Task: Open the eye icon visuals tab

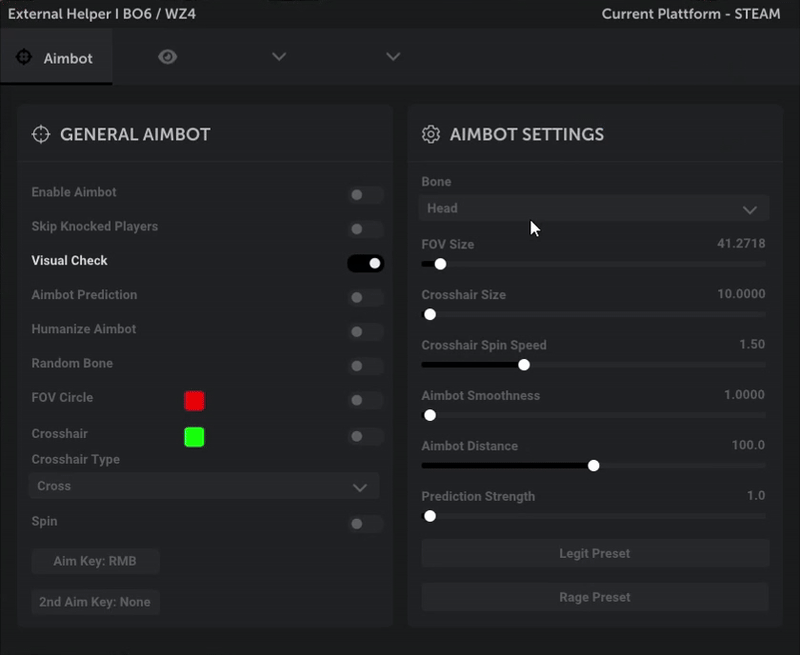Action: pos(167,57)
